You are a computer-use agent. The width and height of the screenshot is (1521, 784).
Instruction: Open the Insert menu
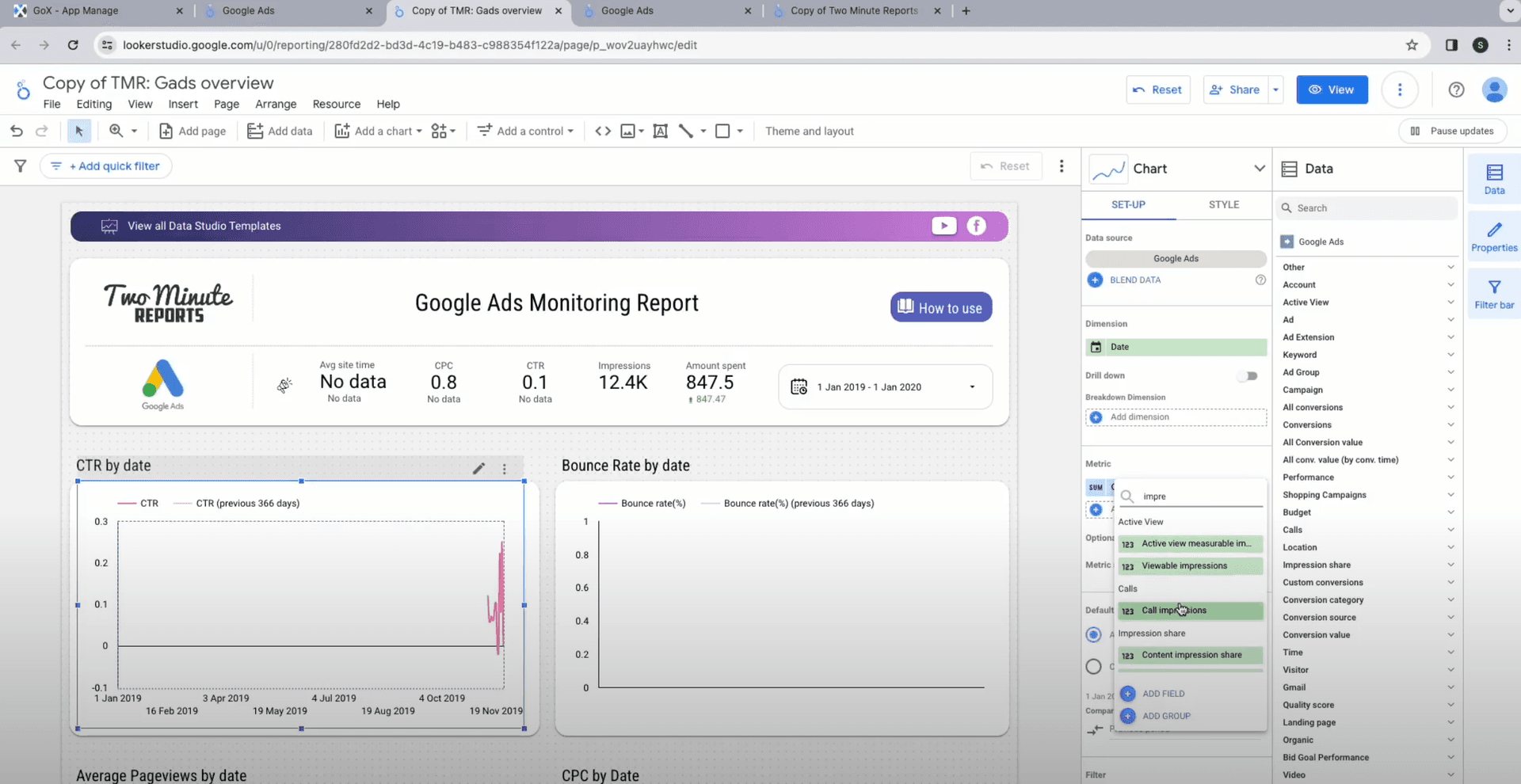[183, 104]
